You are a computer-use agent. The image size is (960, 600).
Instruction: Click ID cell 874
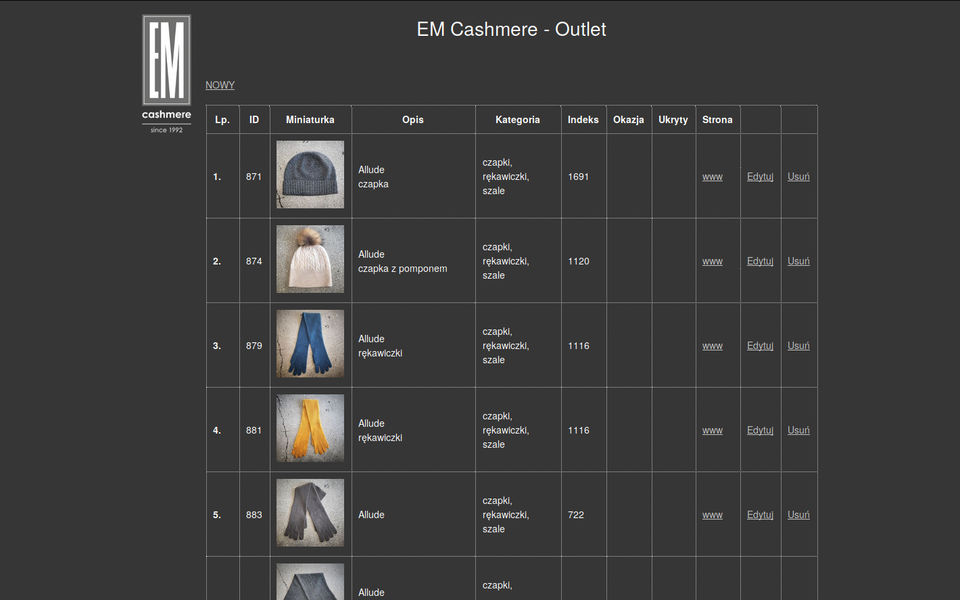pos(253,261)
